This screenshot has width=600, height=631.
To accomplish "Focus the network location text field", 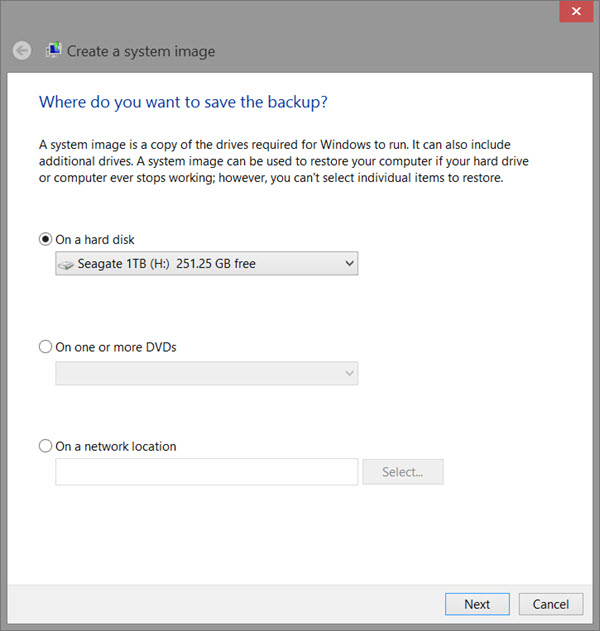I will 206,472.
